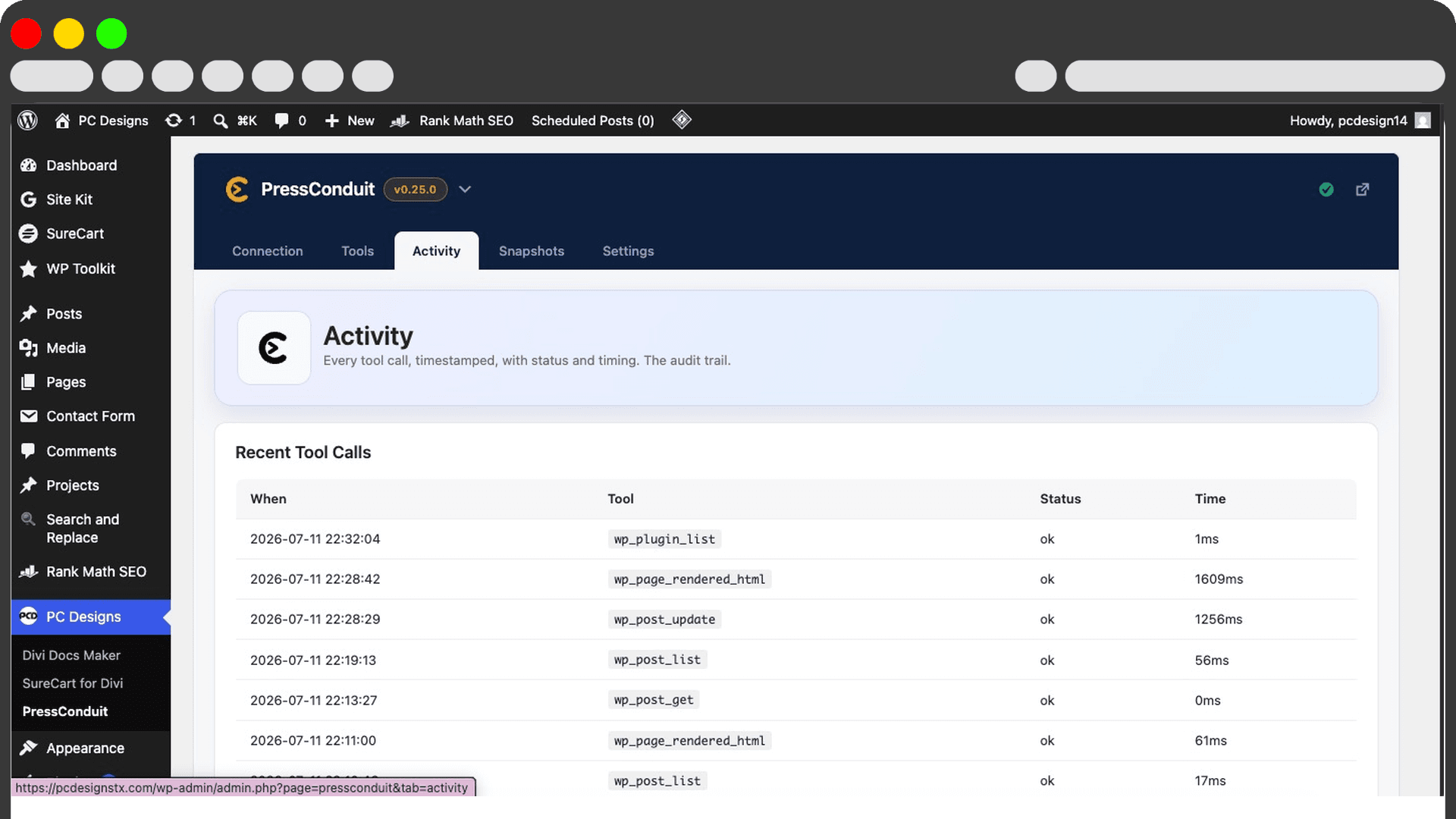1456x819 pixels.
Task: Open Scheduled Posts (0)
Action: coord(592,121)
